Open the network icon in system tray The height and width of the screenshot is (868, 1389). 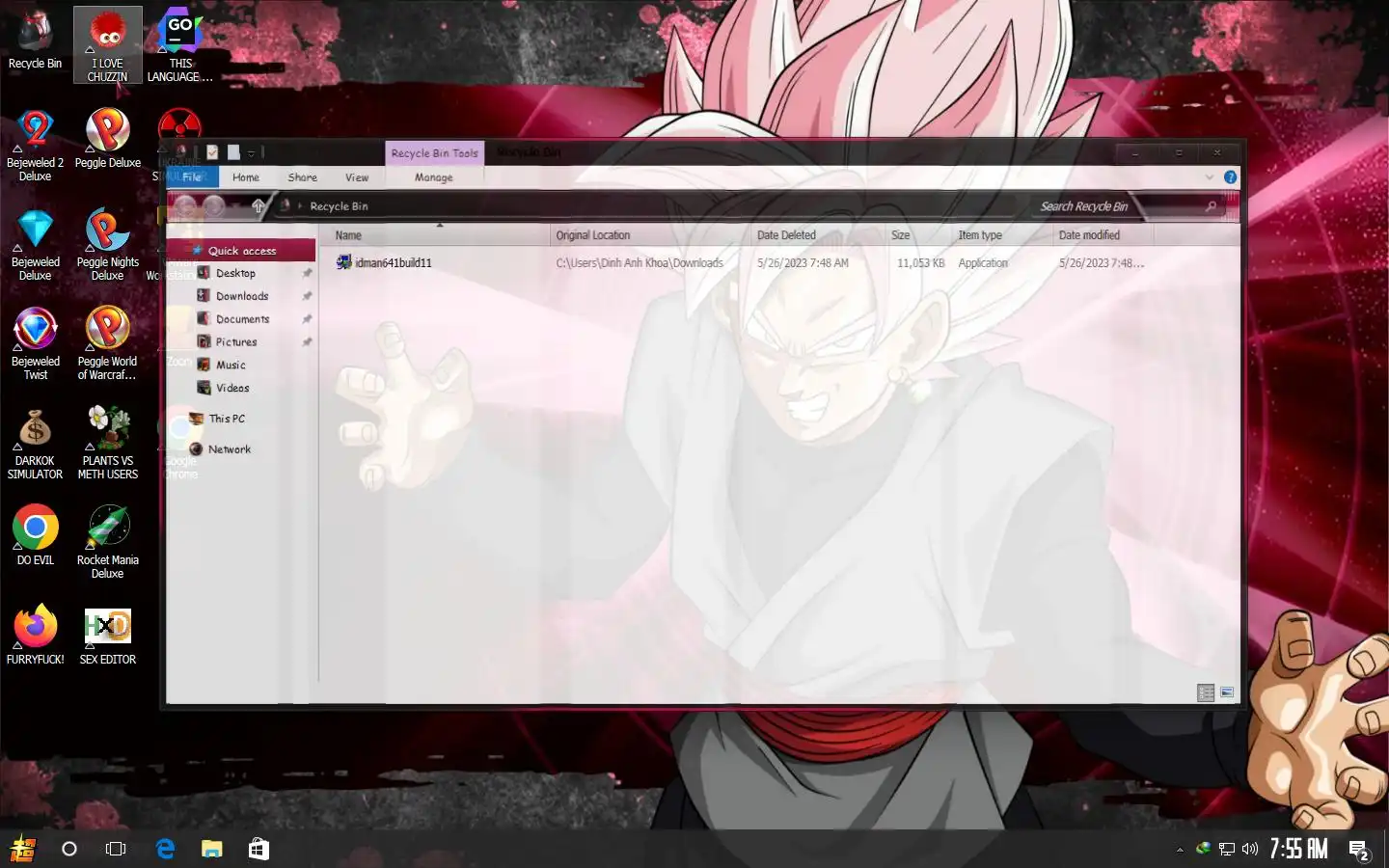click(x=1227, y=849)
